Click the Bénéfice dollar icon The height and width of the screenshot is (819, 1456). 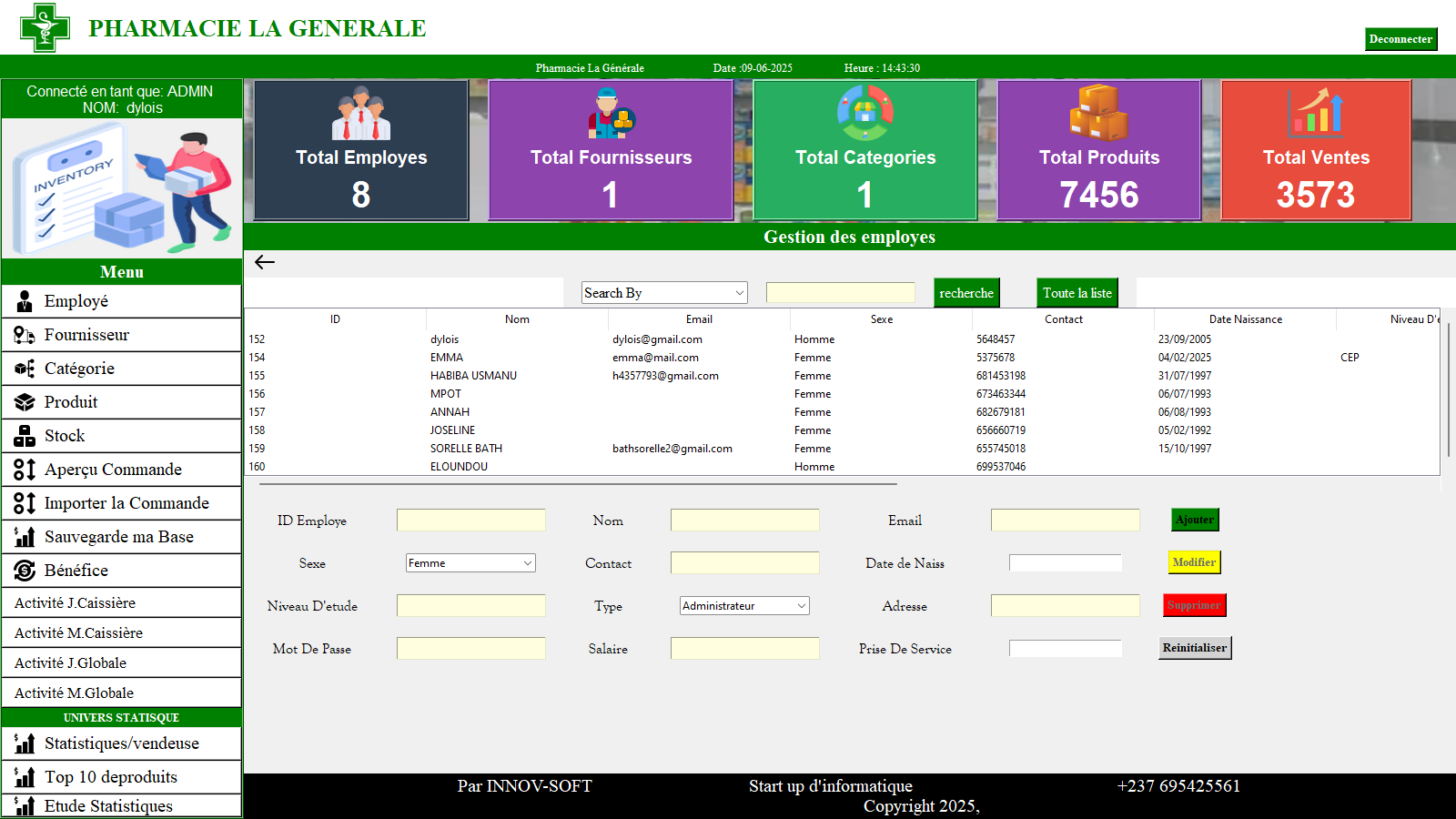click(x=23, y=570)
